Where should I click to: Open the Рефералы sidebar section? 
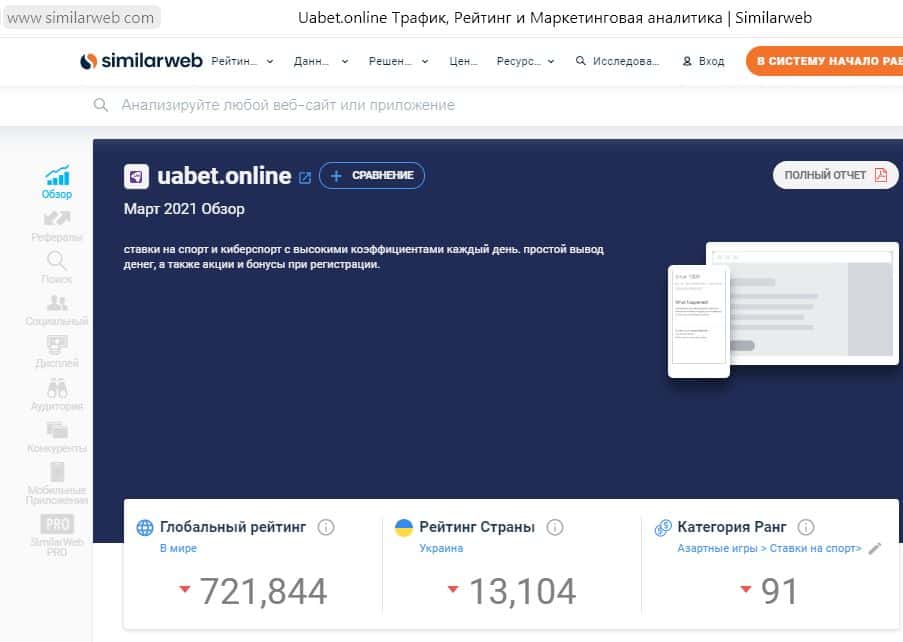[56, 226]
